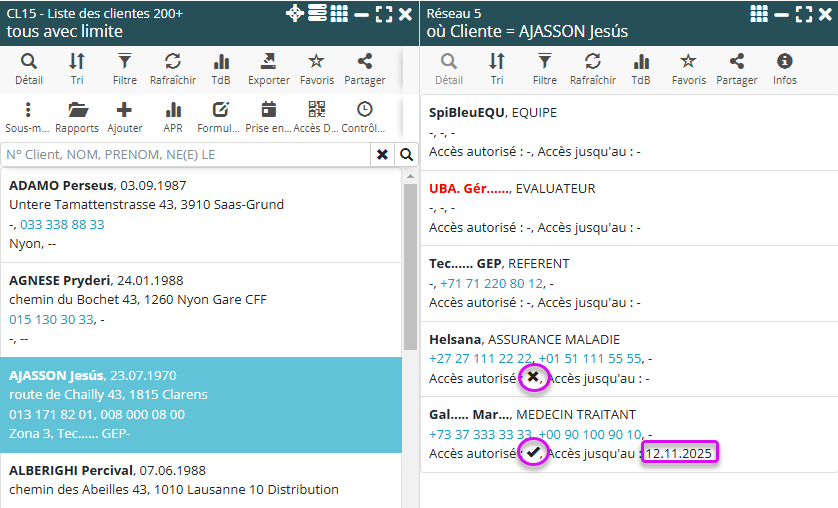The image size is (838, 508).
Task: Open the Exporter tool
Action: 268,69
